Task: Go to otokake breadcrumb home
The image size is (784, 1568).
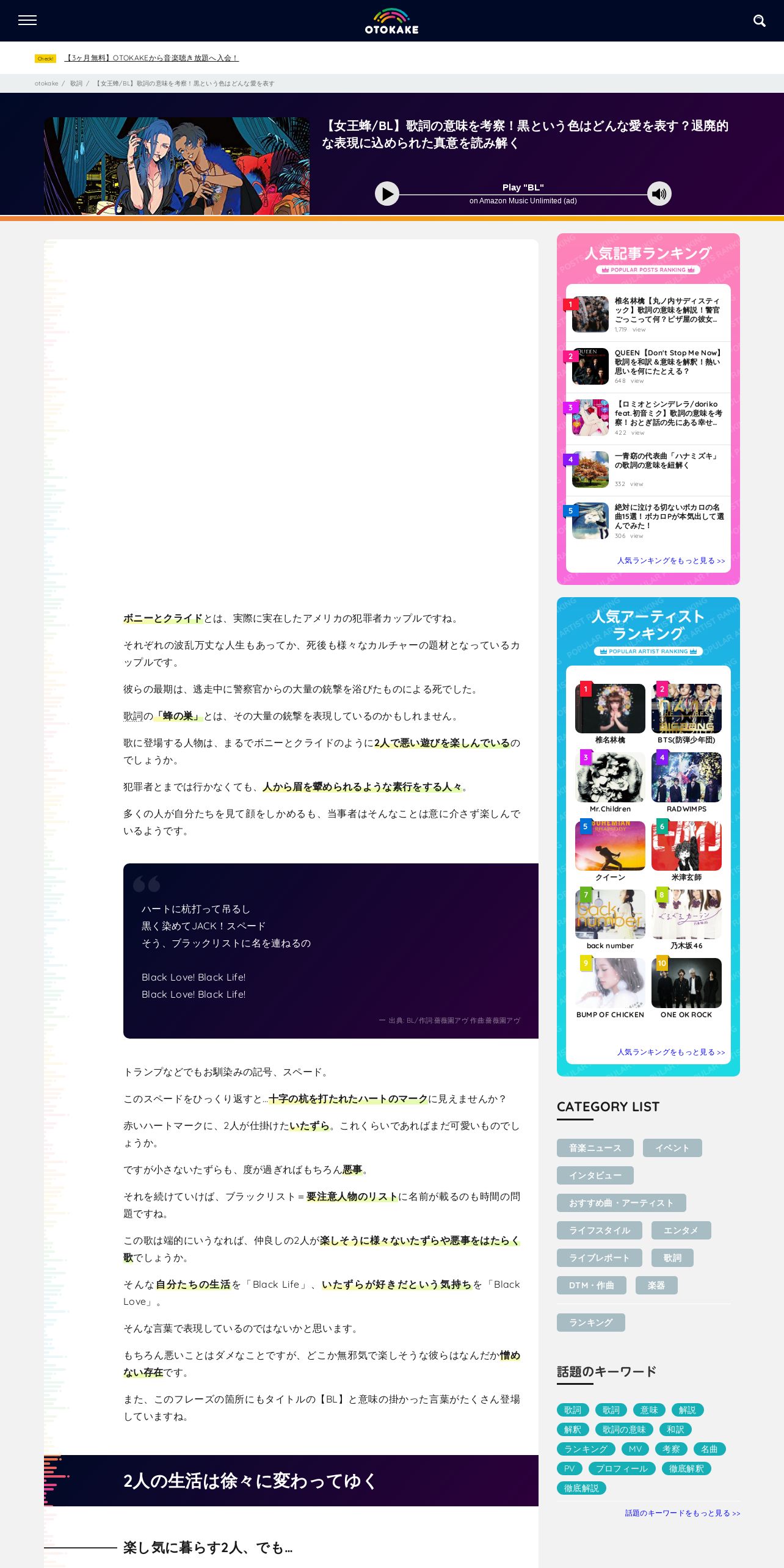Action: (x=46, y=84)
